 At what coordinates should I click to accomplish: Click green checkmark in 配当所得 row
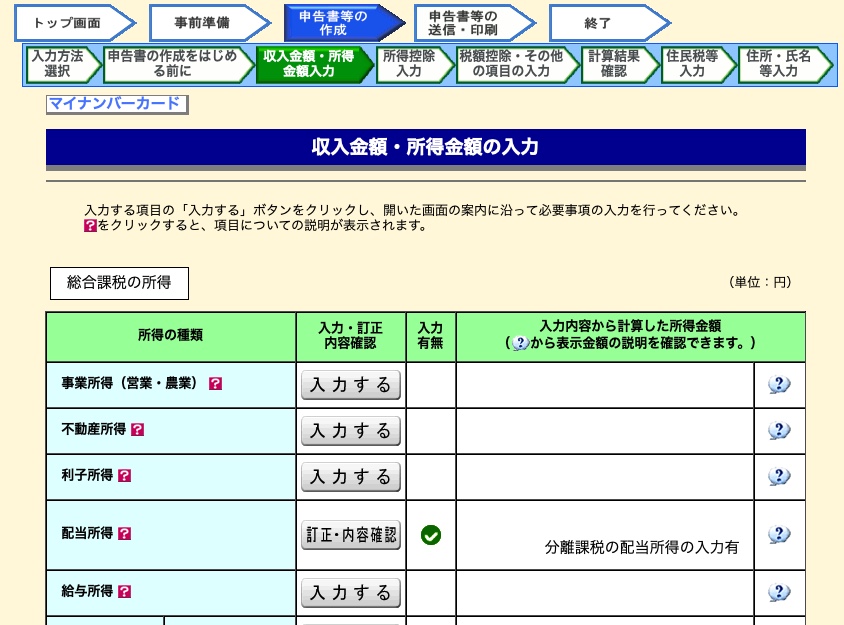431,535
